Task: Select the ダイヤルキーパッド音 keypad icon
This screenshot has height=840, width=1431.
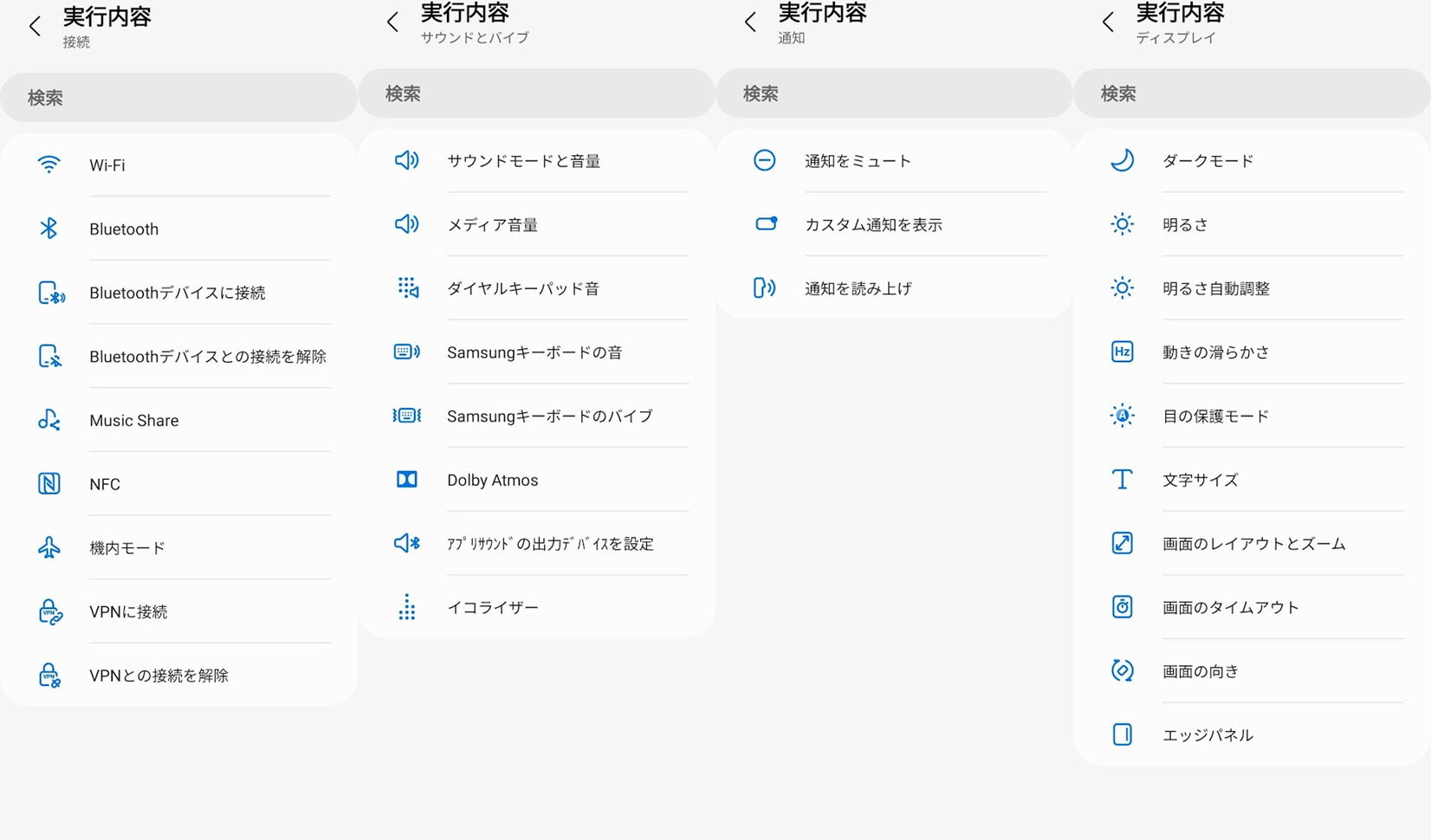Action: pyautogui.click(x=408, y=288)
